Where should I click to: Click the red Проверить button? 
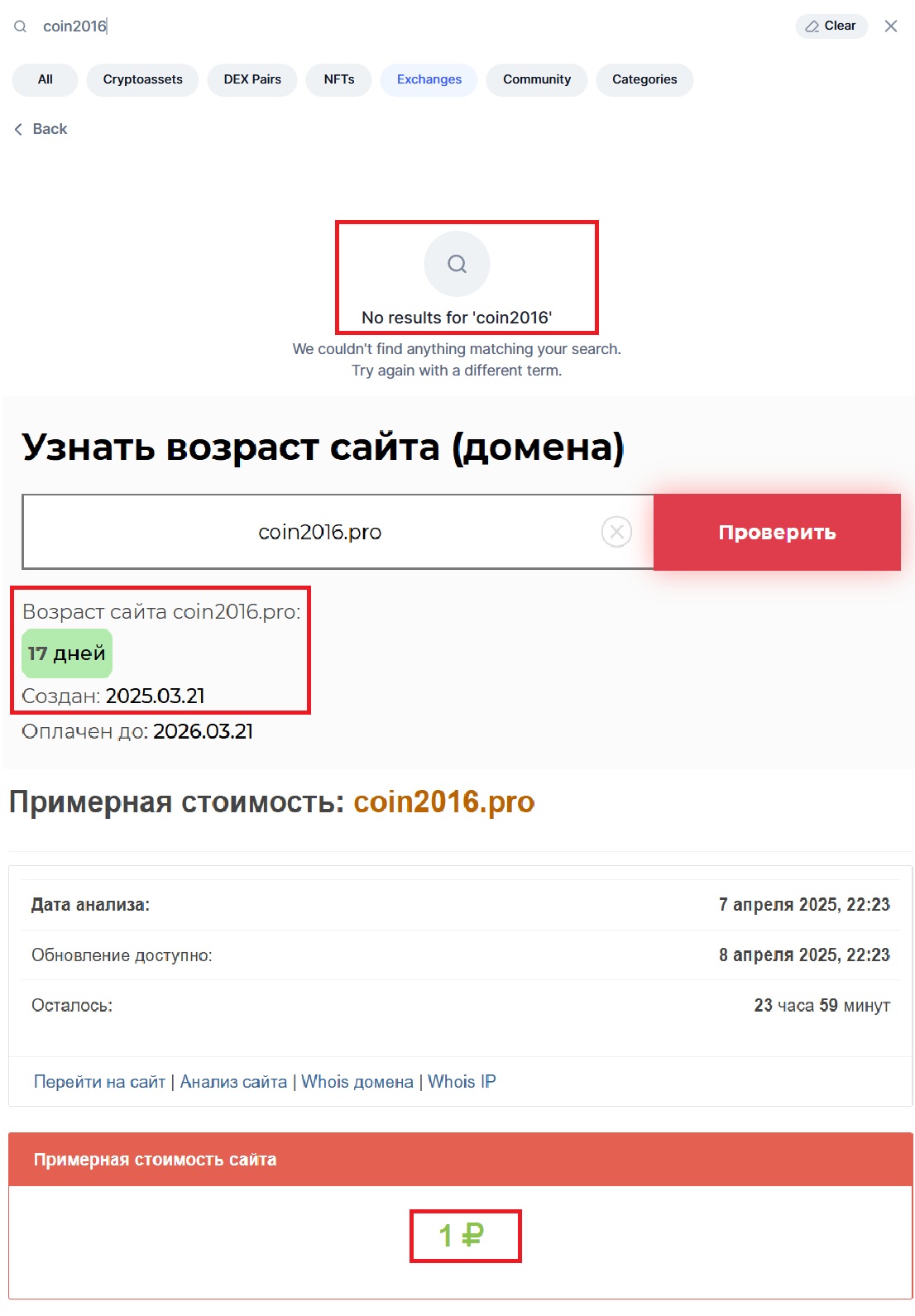pos(777,532)
